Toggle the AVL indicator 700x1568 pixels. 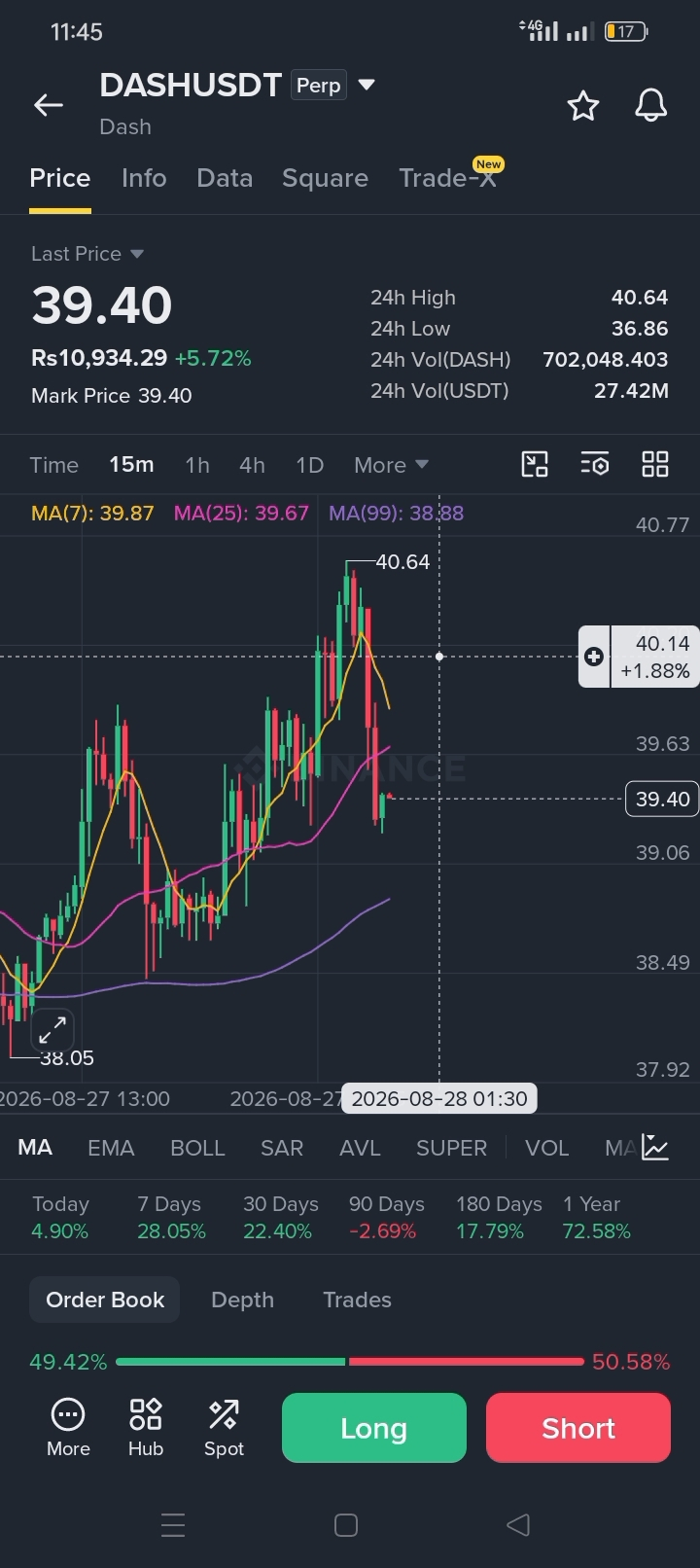pos(360,1148)
